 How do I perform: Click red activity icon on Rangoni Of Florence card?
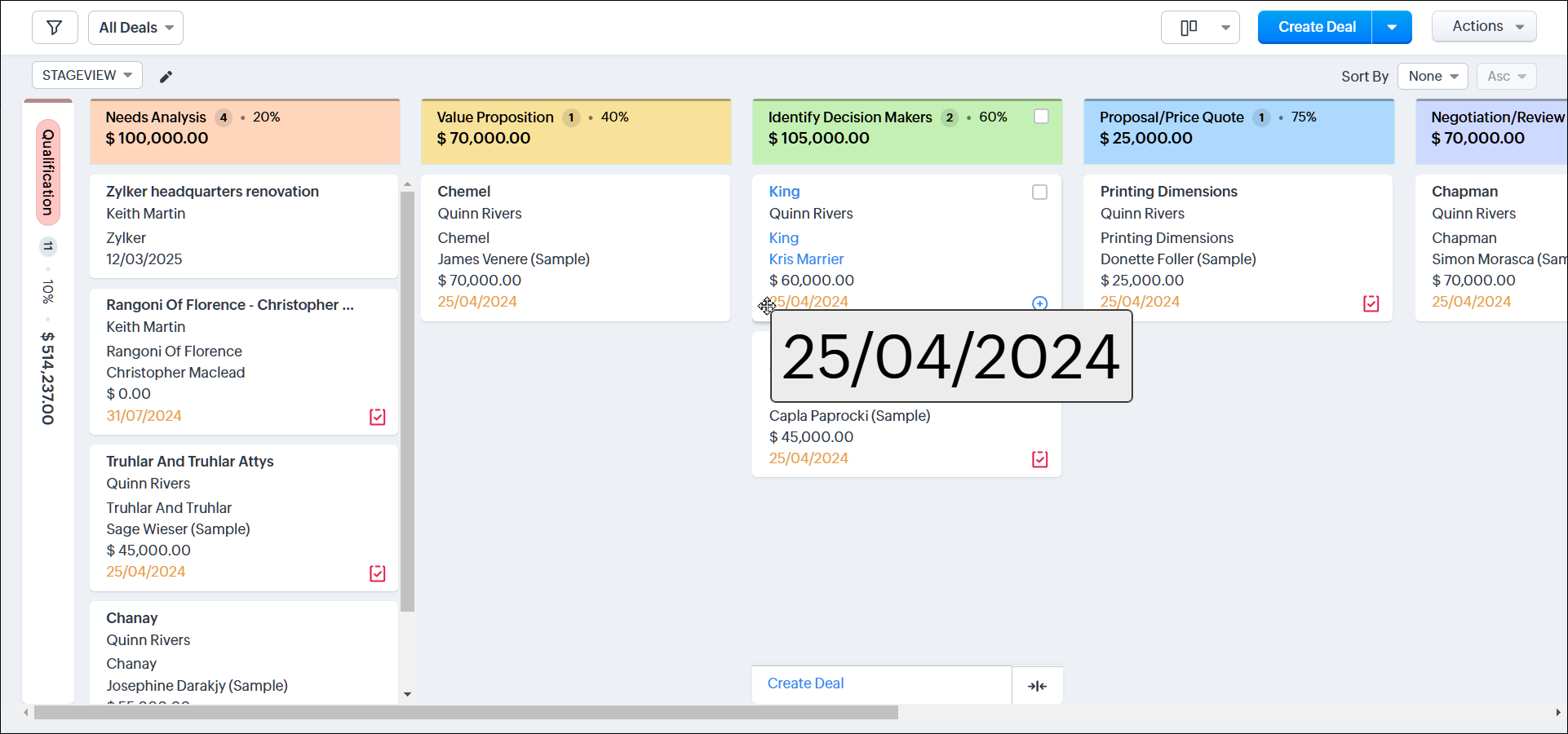pyautogui.click(x=377, y=417)
